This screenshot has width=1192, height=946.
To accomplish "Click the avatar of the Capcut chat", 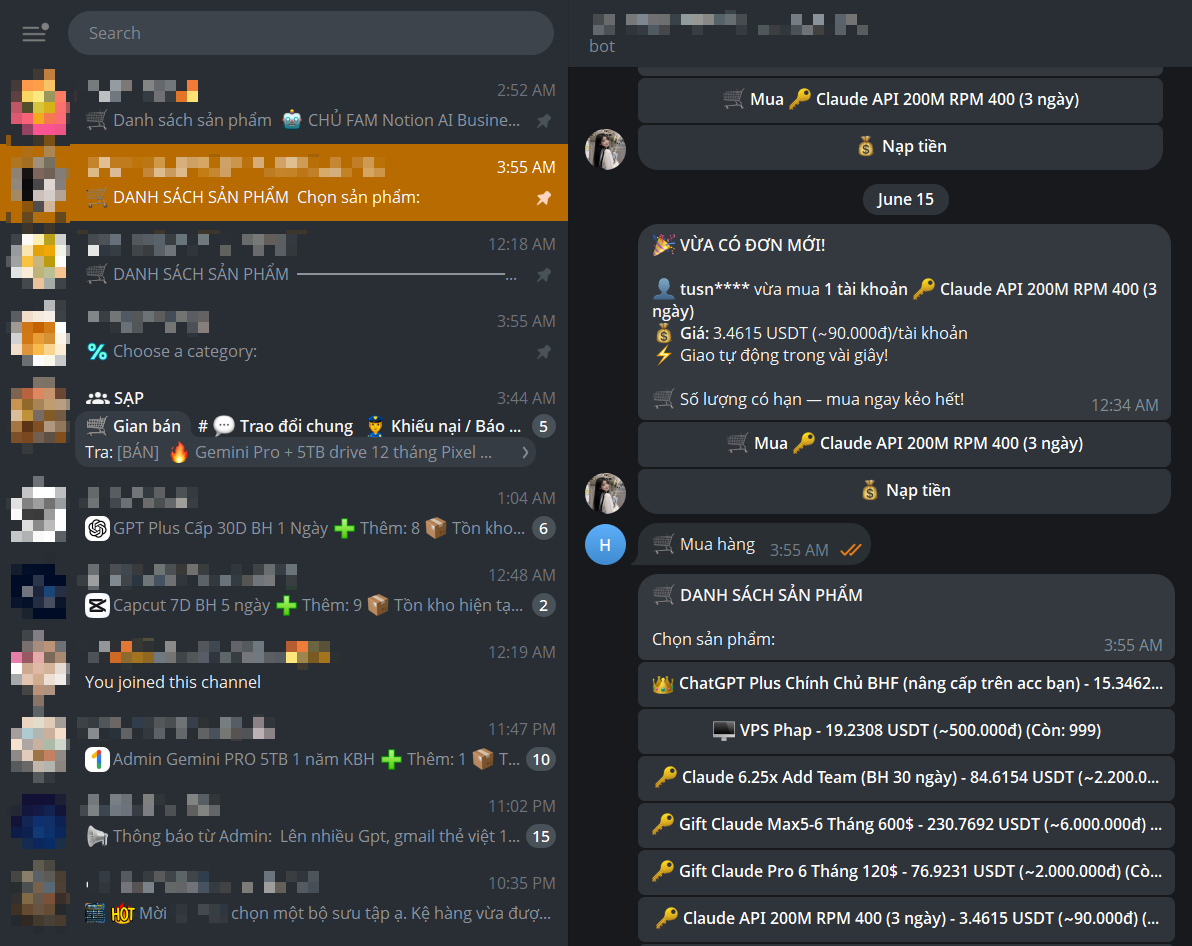I will point(39,590).
